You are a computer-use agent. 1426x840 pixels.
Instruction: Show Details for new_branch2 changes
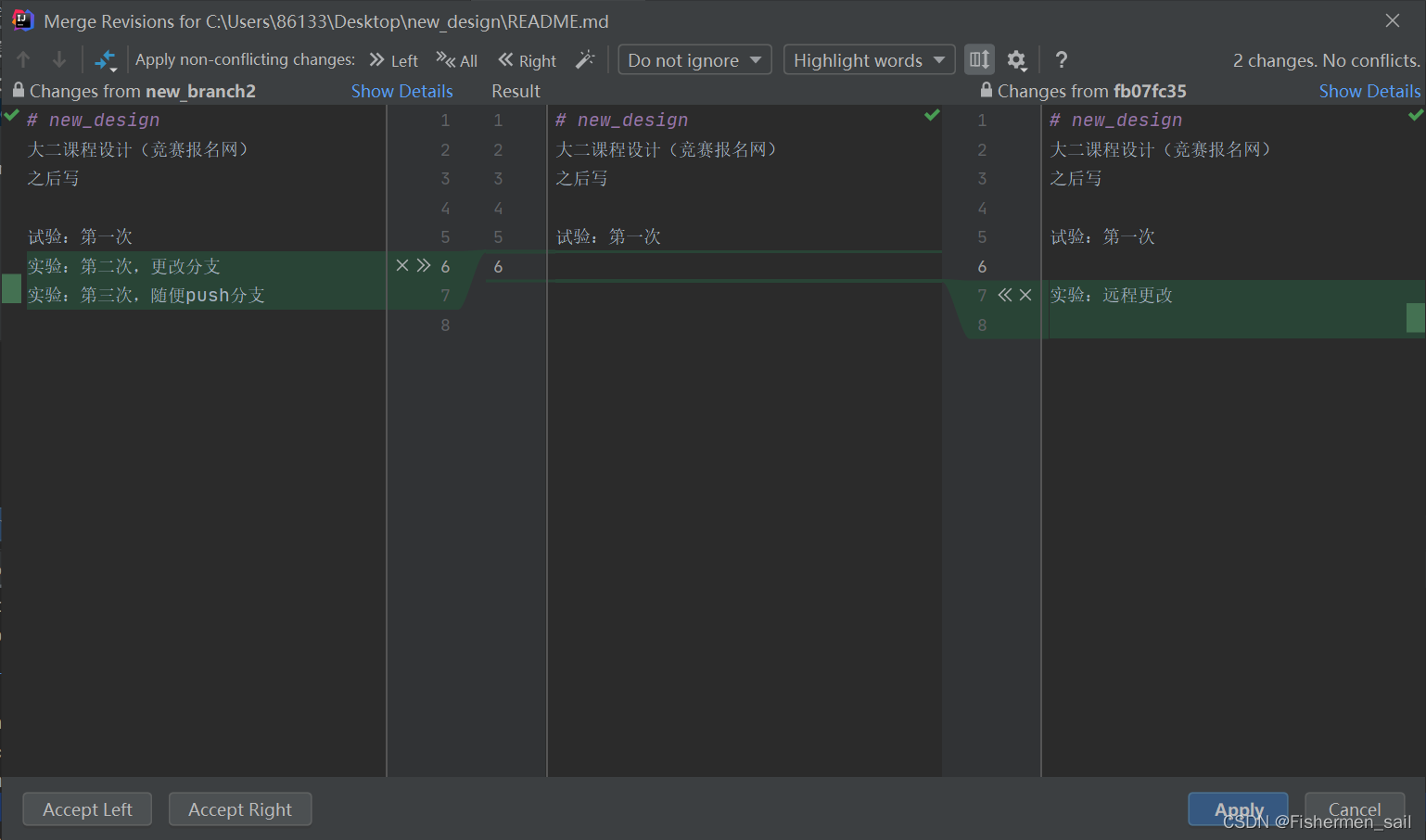pyautogui.click(x=401, y=91)
